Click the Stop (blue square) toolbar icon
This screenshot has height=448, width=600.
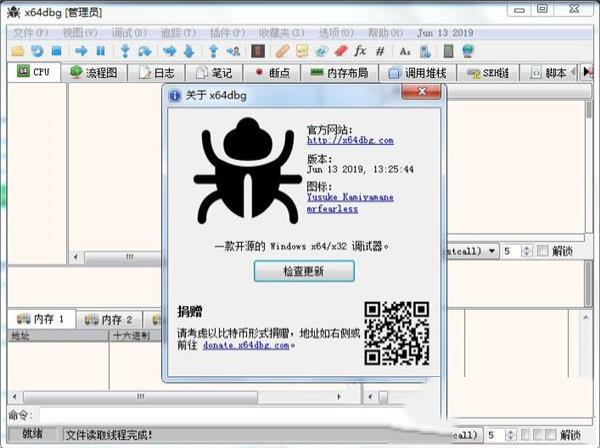click(x=57, y=51)
